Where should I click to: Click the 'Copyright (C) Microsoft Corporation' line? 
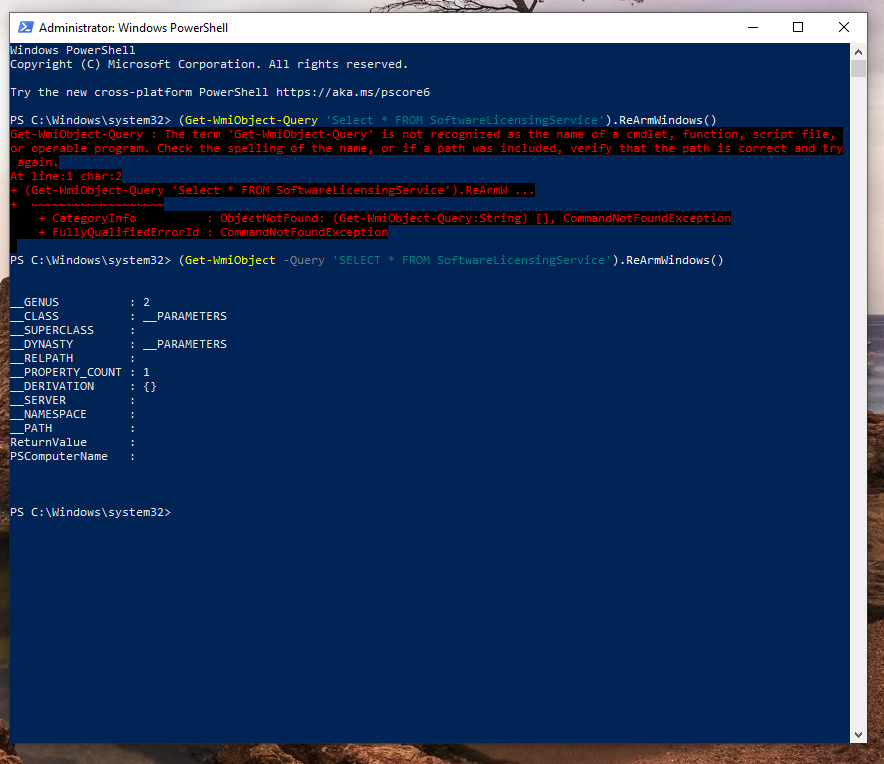(209, 64)
